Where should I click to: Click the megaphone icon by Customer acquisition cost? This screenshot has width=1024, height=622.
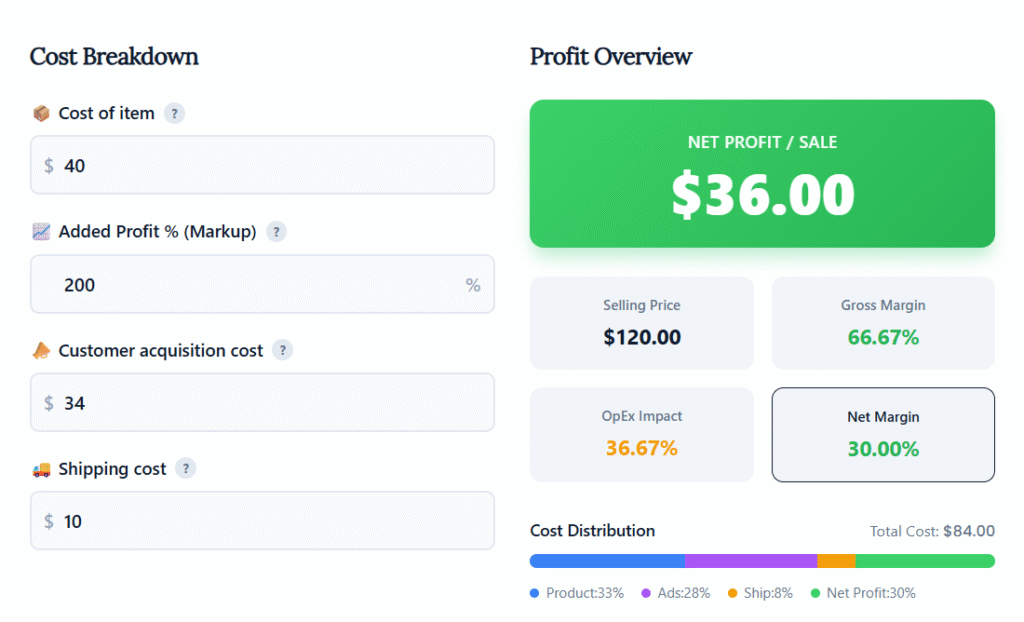(x=41, y=350)
